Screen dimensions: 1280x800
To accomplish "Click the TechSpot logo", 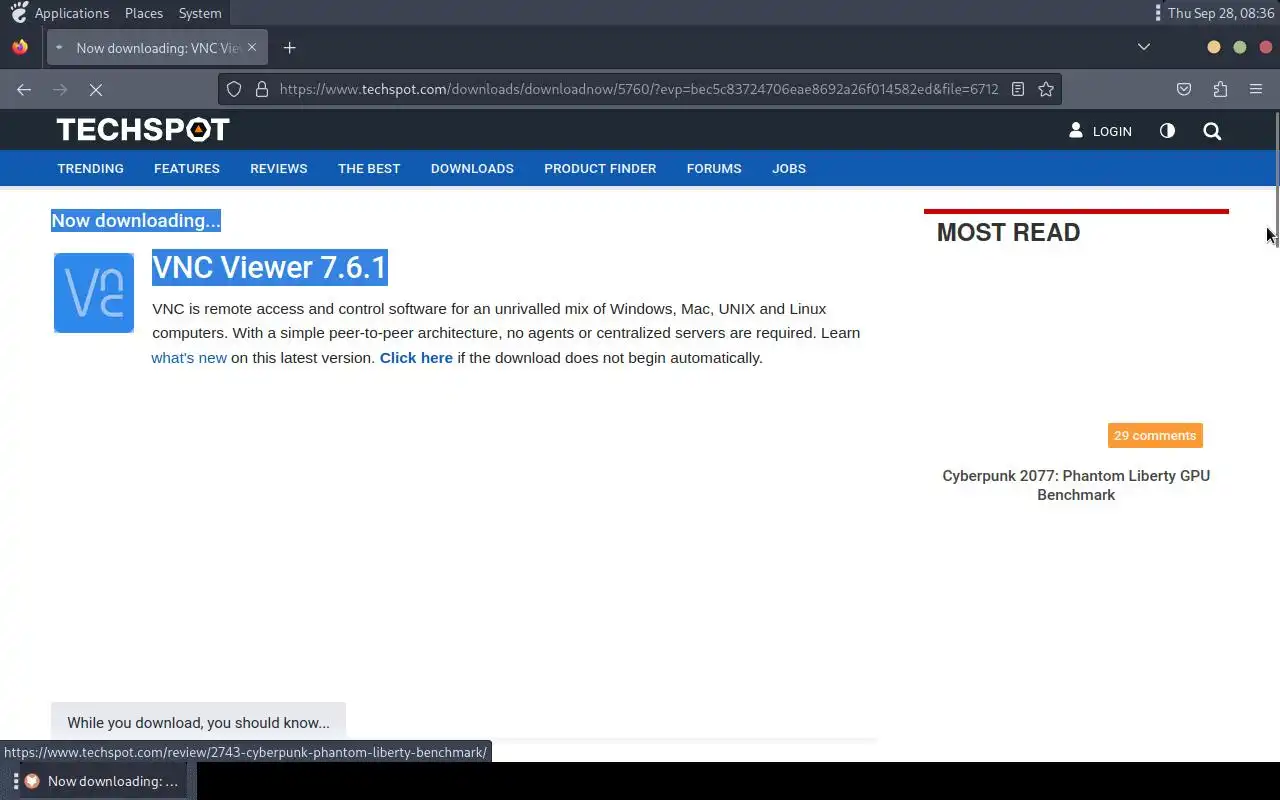I will (x=143, y=130).
